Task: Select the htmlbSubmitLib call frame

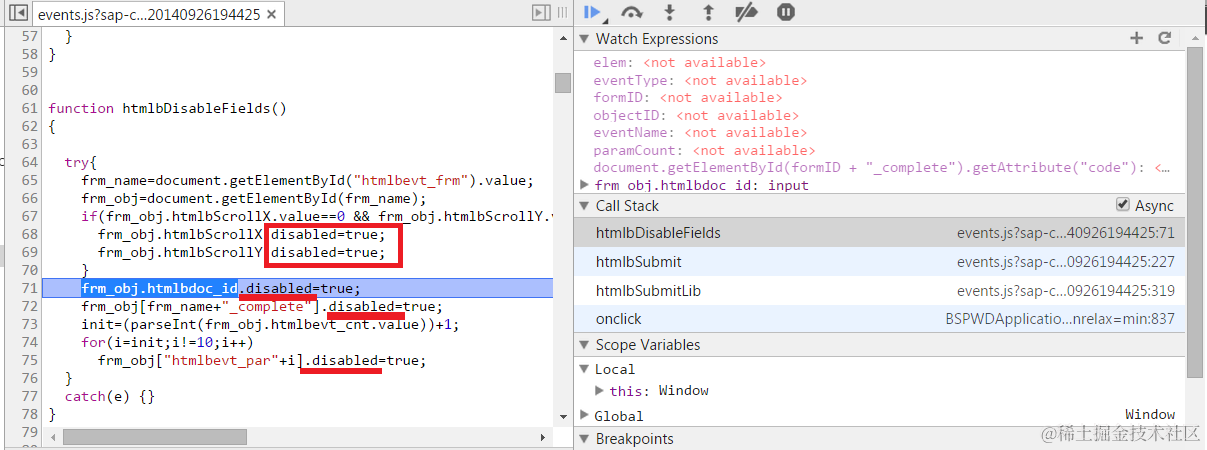Action: coord(880,291)
